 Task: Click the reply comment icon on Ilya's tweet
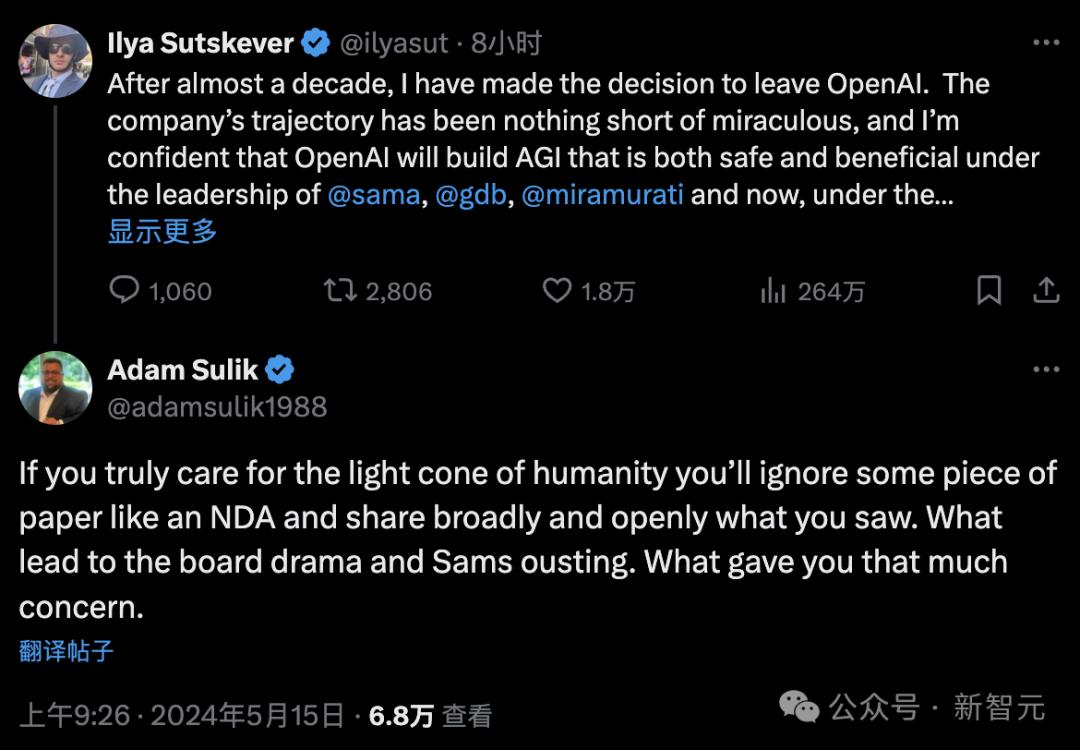(124, 291)
